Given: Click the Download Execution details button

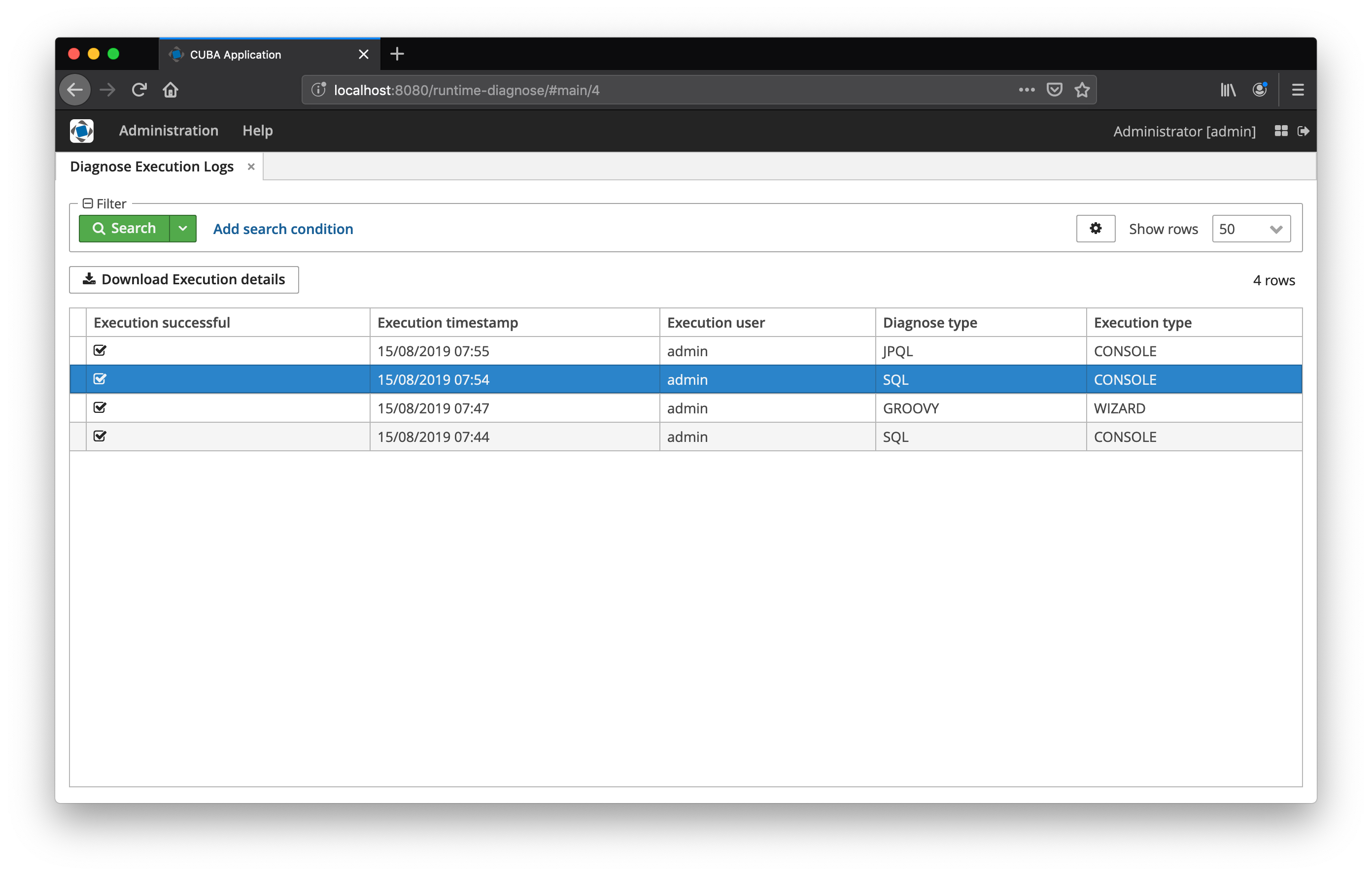Looking at the screenshot, I should click(185, 279).
